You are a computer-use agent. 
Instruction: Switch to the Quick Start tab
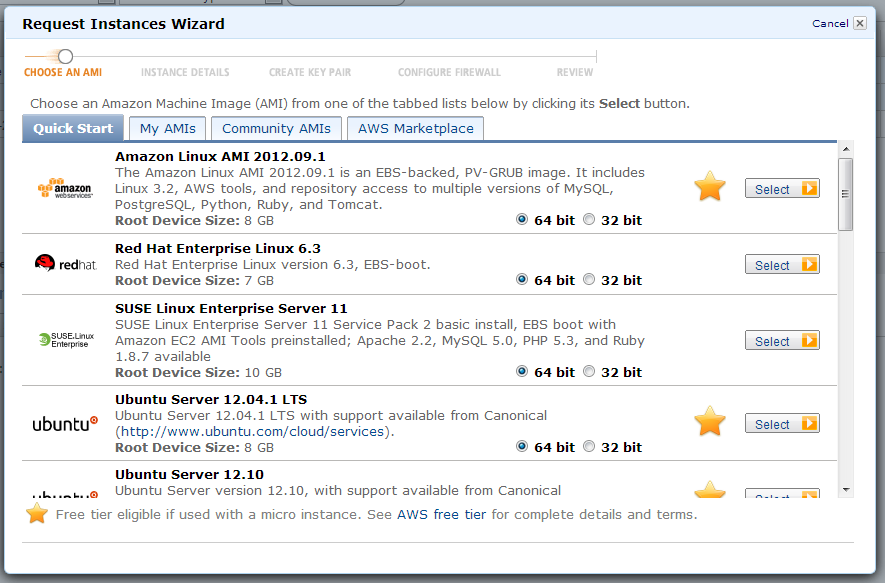point(73,128)
